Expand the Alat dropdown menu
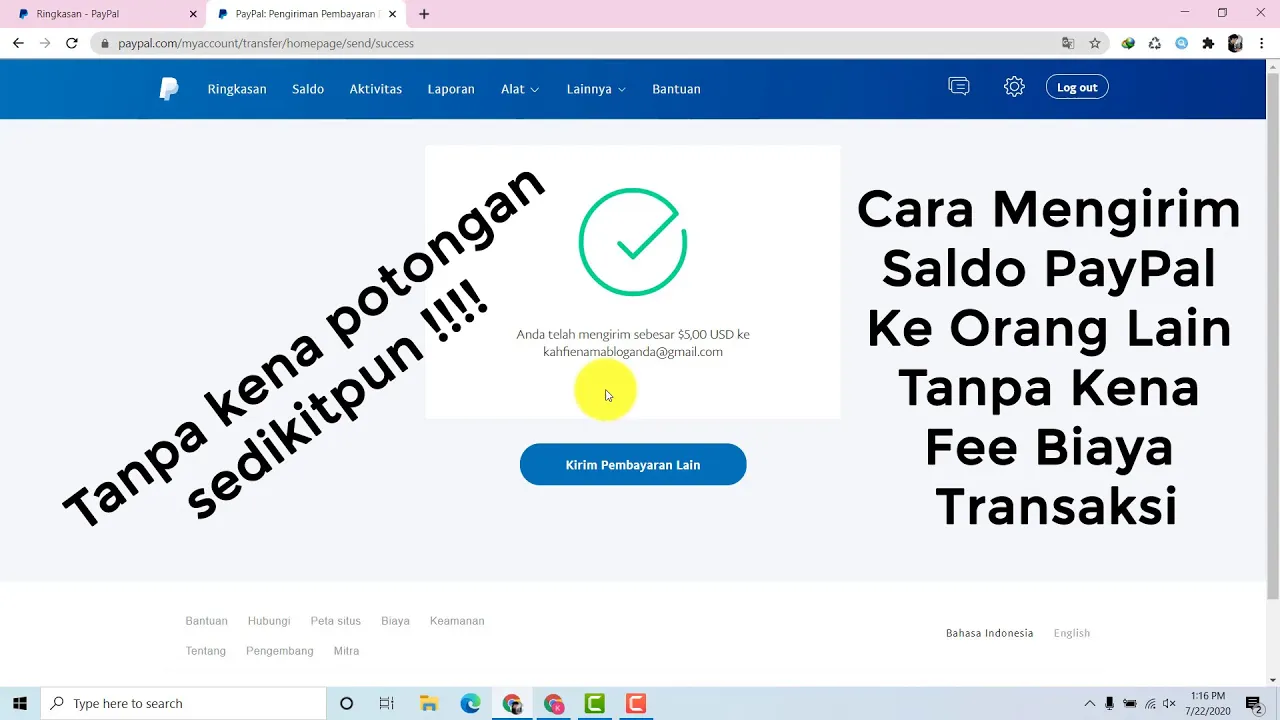The width and height of the screenshot is (1280, 720). [x=520, y=89]
